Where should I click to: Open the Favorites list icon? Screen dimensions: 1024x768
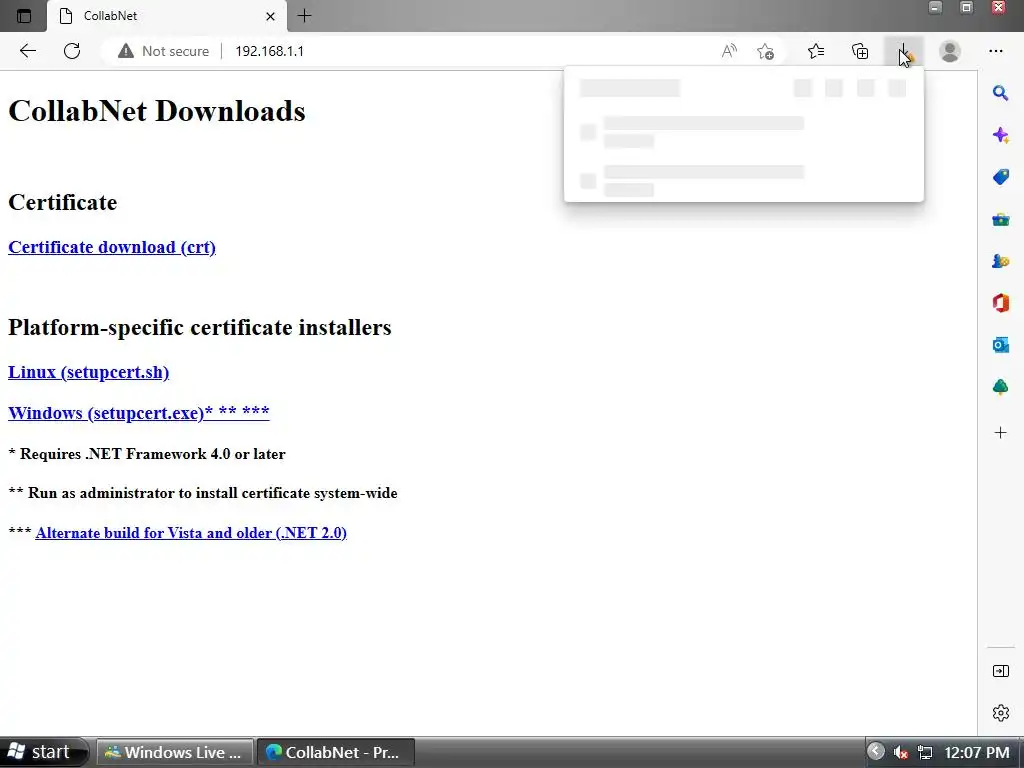pyautogui.click(x=816, y=51)
